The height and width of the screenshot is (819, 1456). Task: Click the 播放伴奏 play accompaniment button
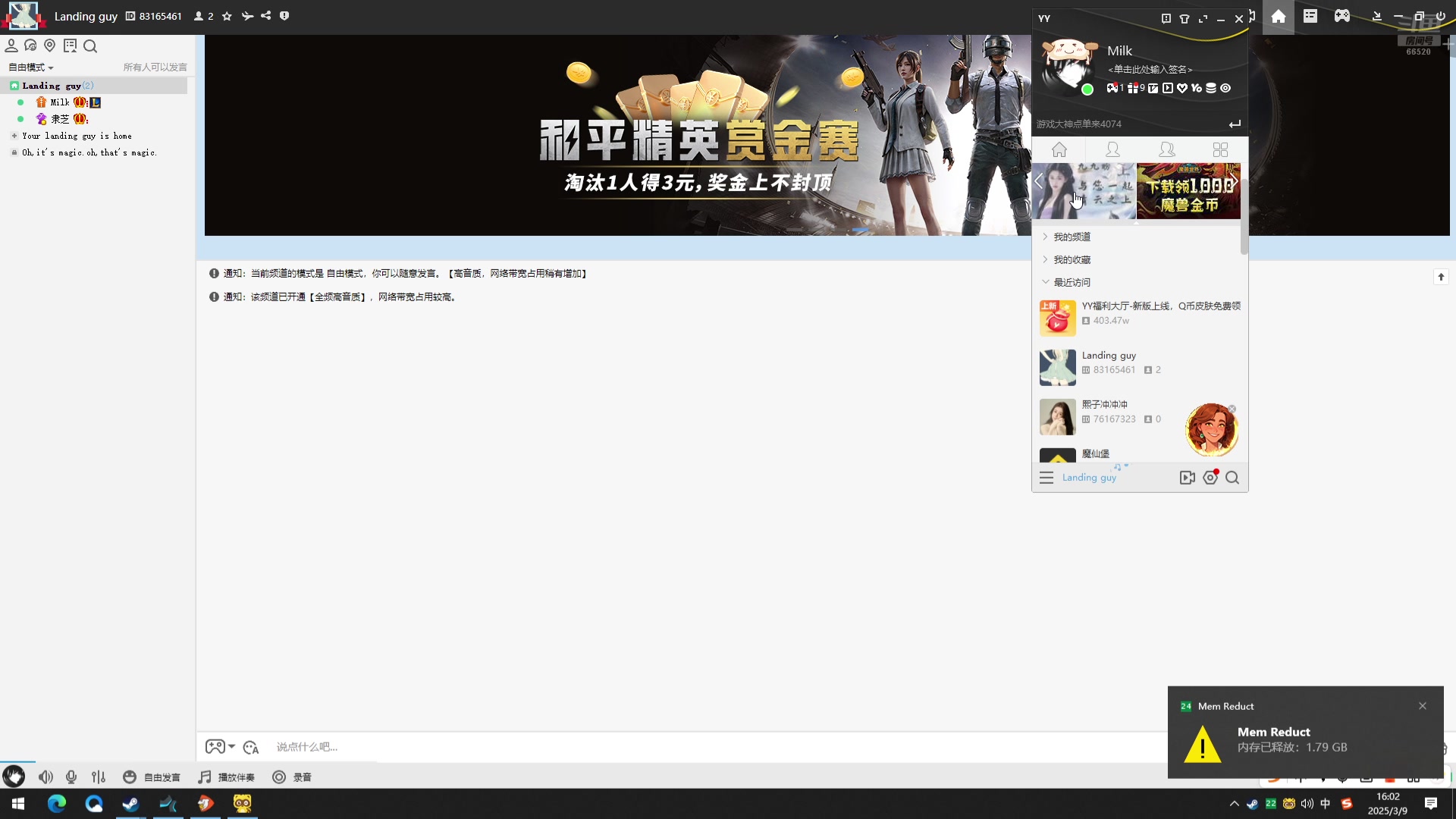[x=226, y=777]
